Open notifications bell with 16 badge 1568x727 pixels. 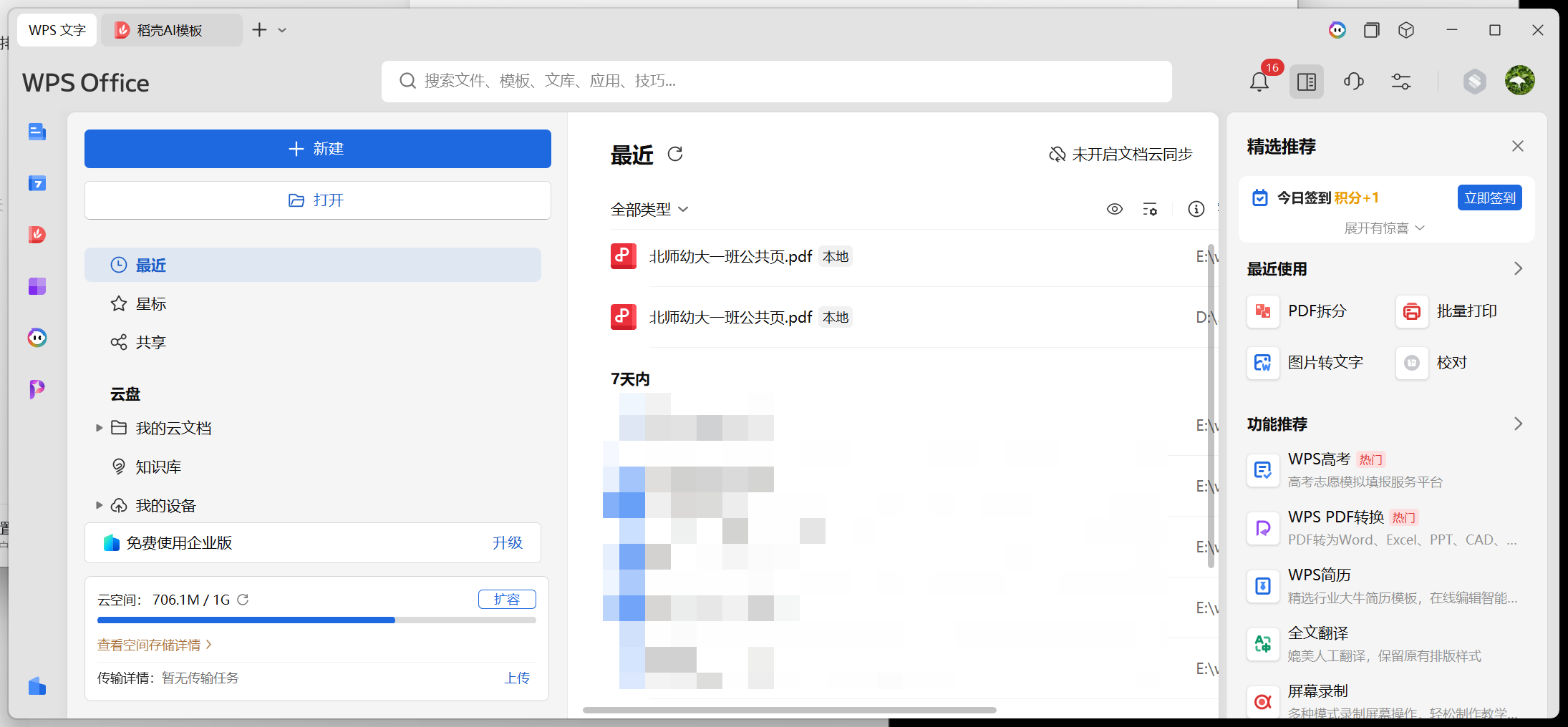(x=1259, y=82)
